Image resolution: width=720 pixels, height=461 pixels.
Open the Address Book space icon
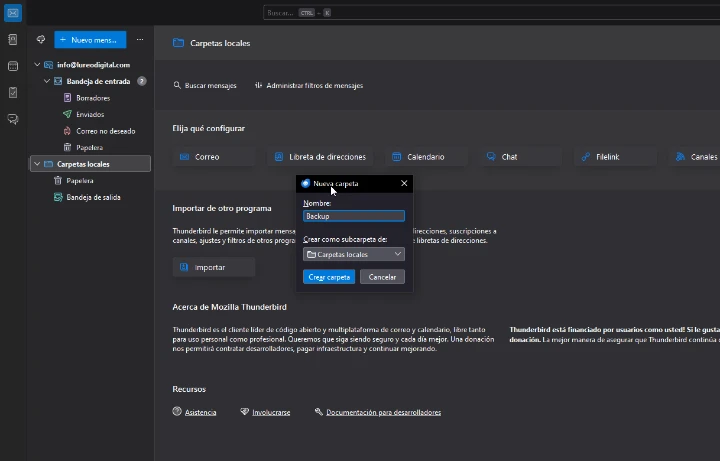(13, 39)
